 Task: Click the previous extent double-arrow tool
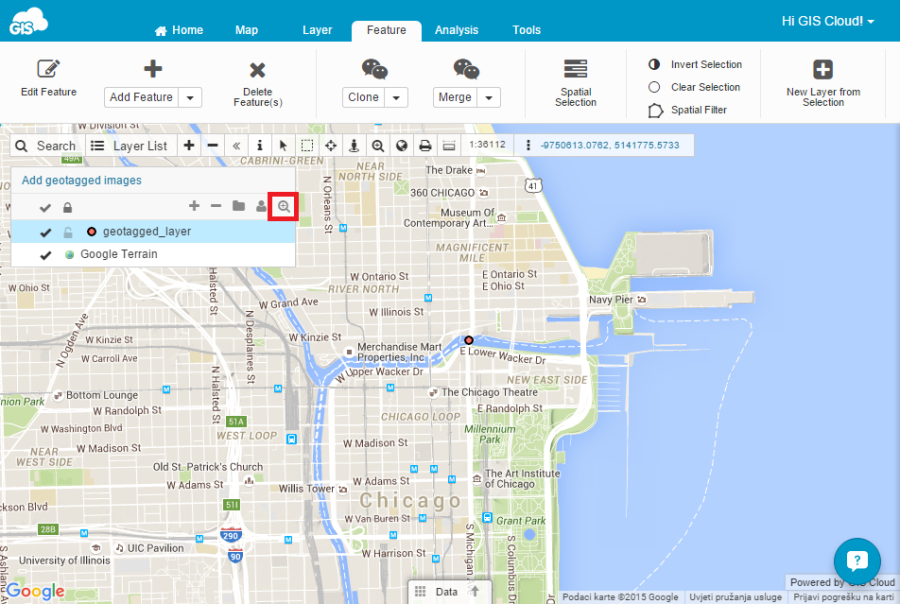tap(236, 145)
